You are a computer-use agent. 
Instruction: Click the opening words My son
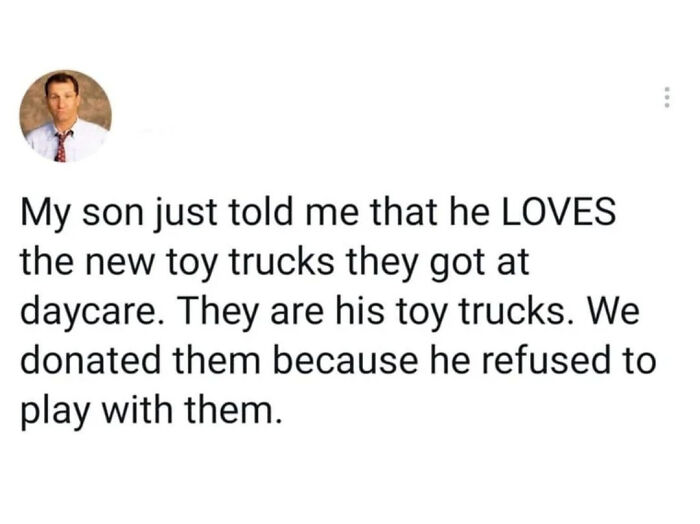[82, 213]
